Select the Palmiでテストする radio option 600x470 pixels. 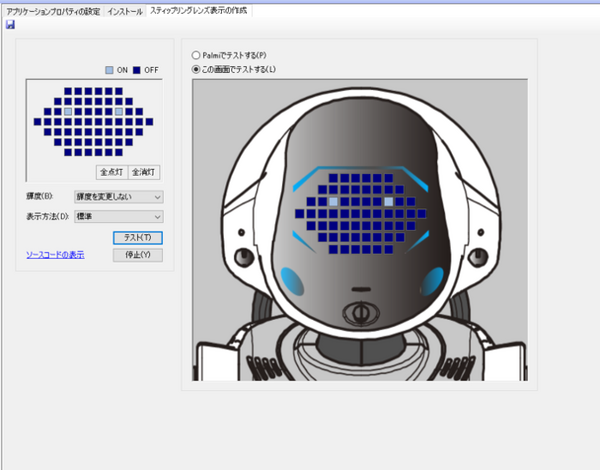(x=196, y=54)
